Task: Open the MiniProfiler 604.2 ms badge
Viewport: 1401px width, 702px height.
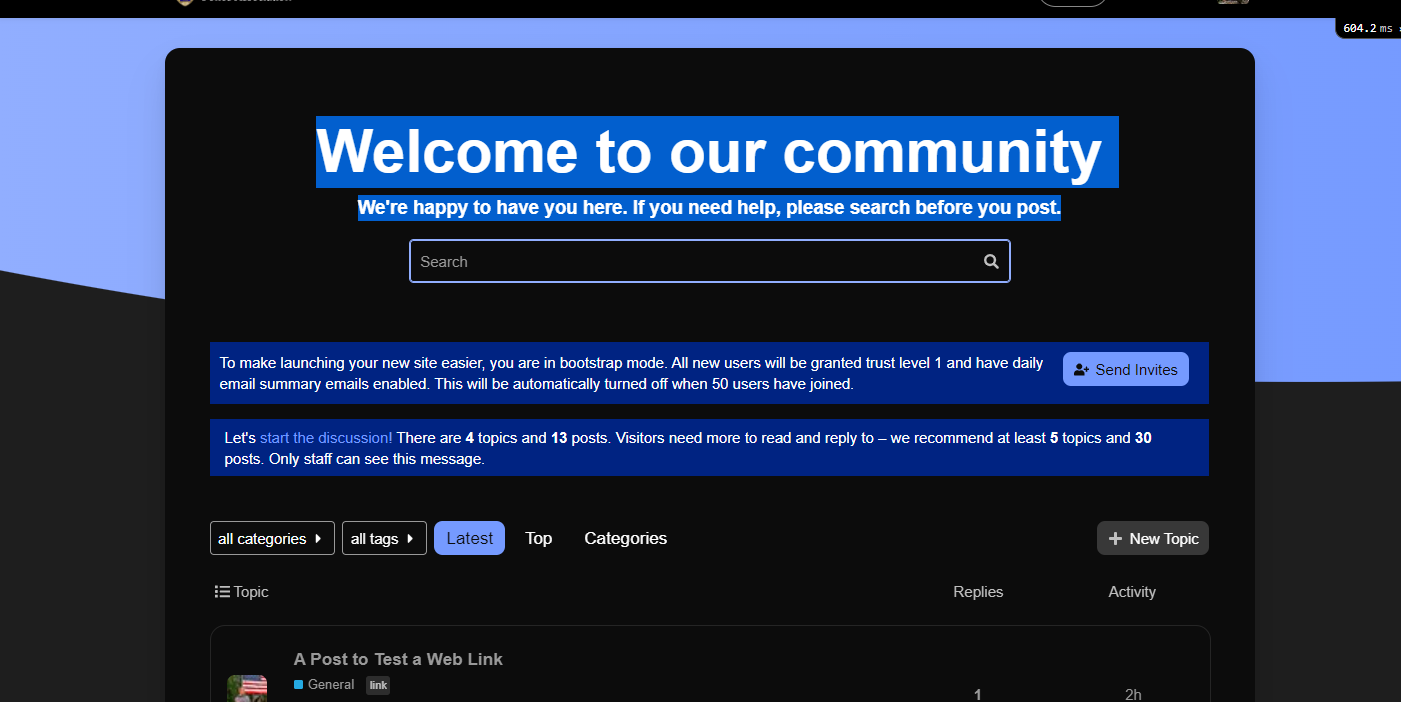Action: (x=1368, y=28)
